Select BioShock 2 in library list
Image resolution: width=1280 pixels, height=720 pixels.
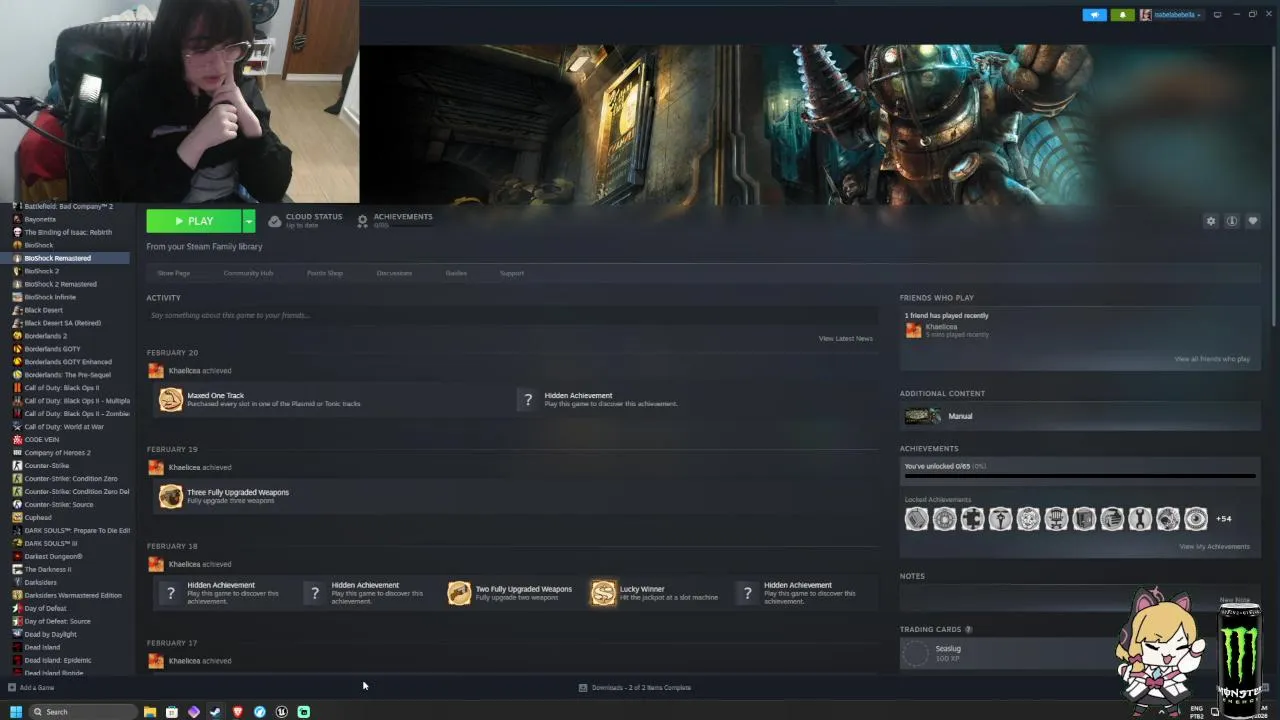[x=41, y=271]
